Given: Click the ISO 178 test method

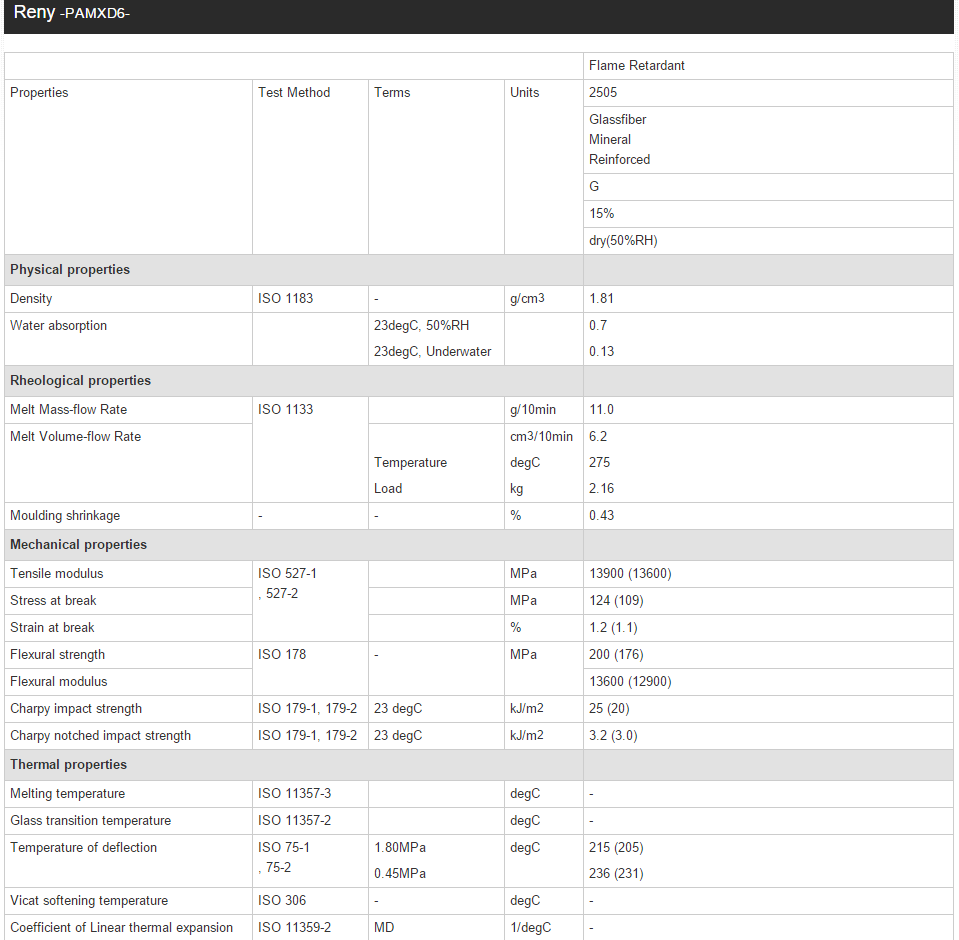Looking at the screenshot, I should (x=281, y=654).
